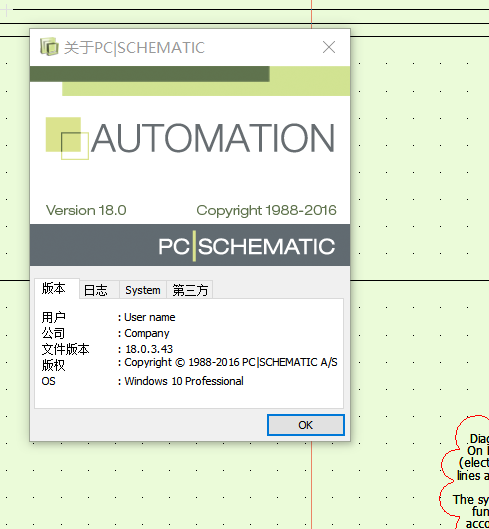Click the Windows 10 Professional OS entry
489x529 pixels.
[184, 381]
